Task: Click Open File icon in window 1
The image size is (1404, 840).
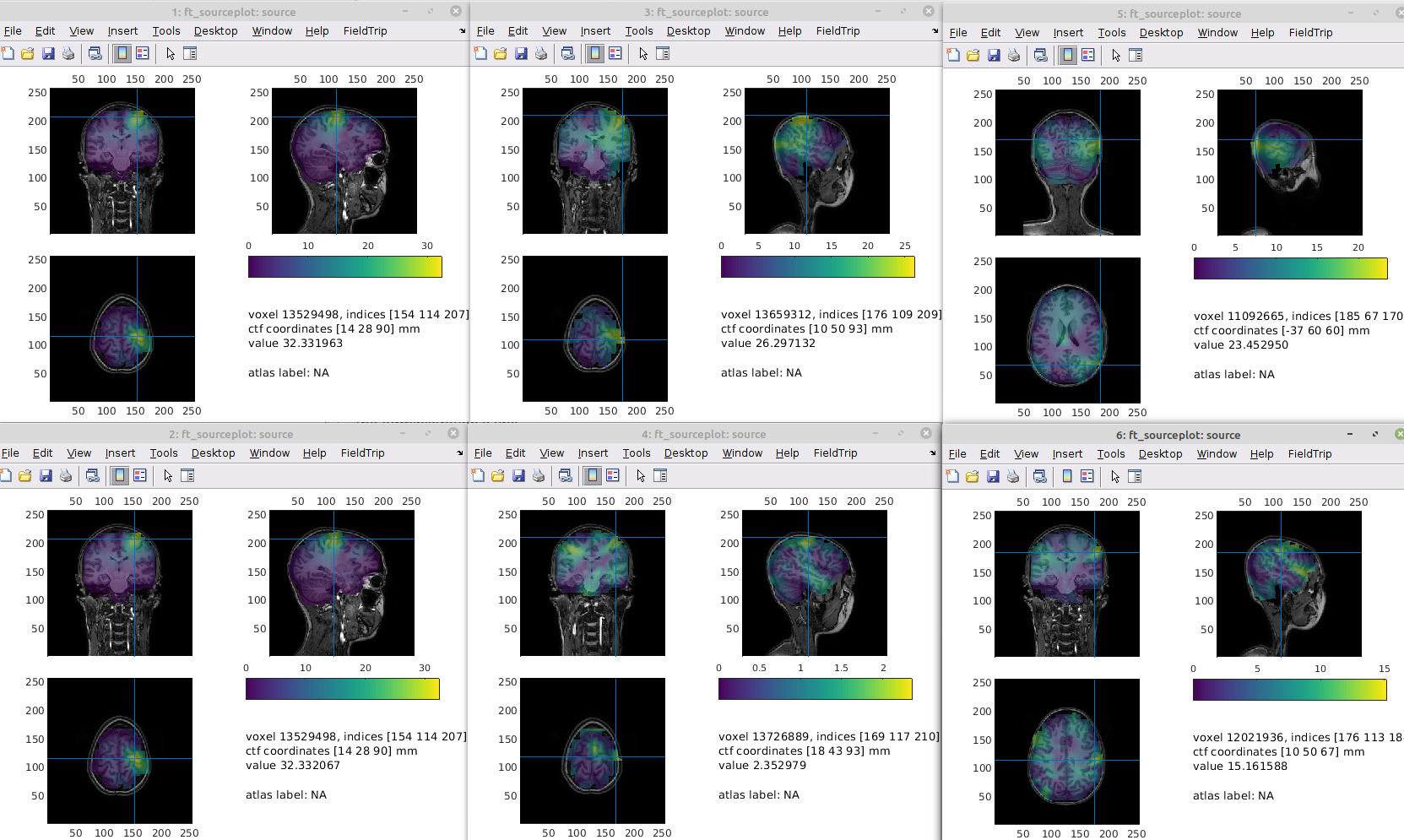Action: click(x=28, y=53)
